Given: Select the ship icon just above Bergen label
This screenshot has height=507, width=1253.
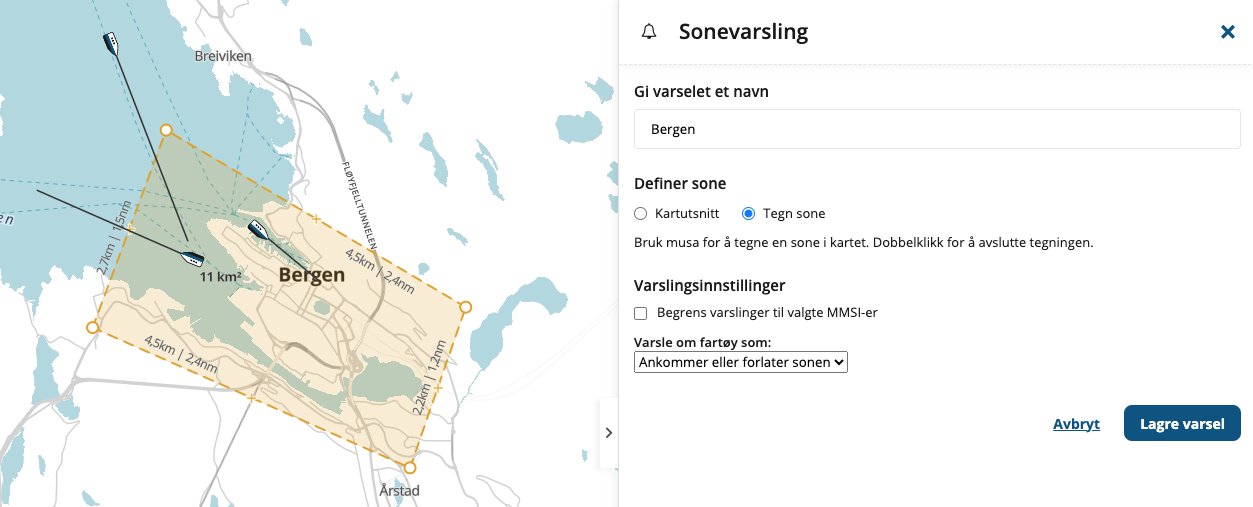Looking at the screenshot, I should point(259,229).
